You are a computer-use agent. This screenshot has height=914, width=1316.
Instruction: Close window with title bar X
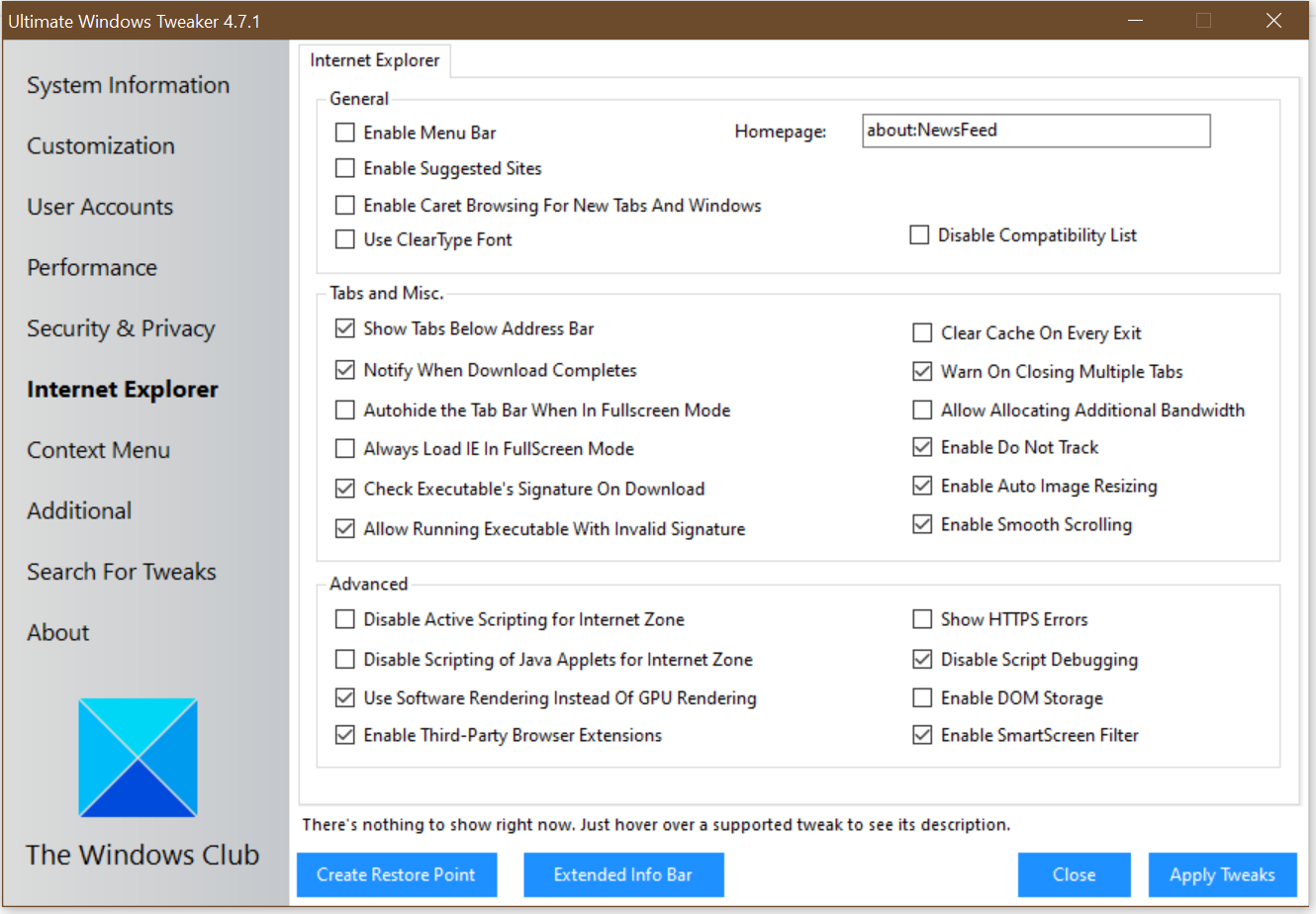(x=1274, y=21)
